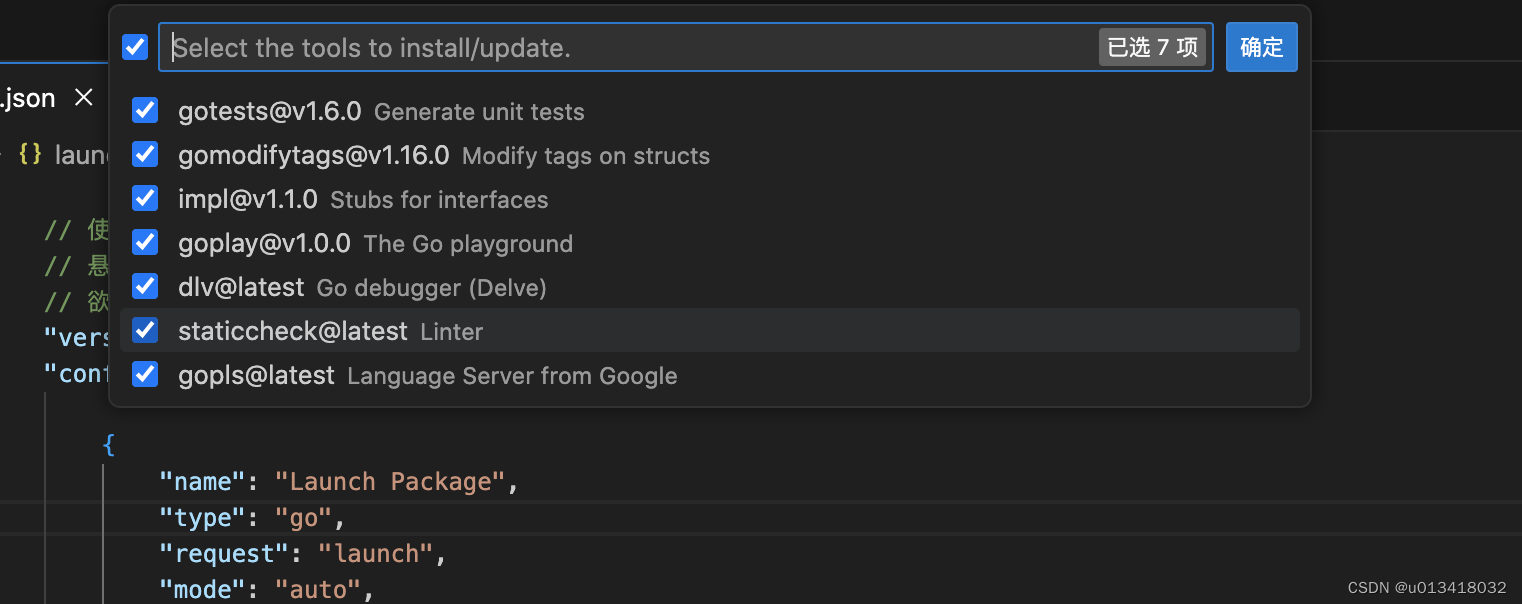Click the tools search input field
This screenshot has height=604, width=1522.
pyautogui.click(x=600, y=46)
